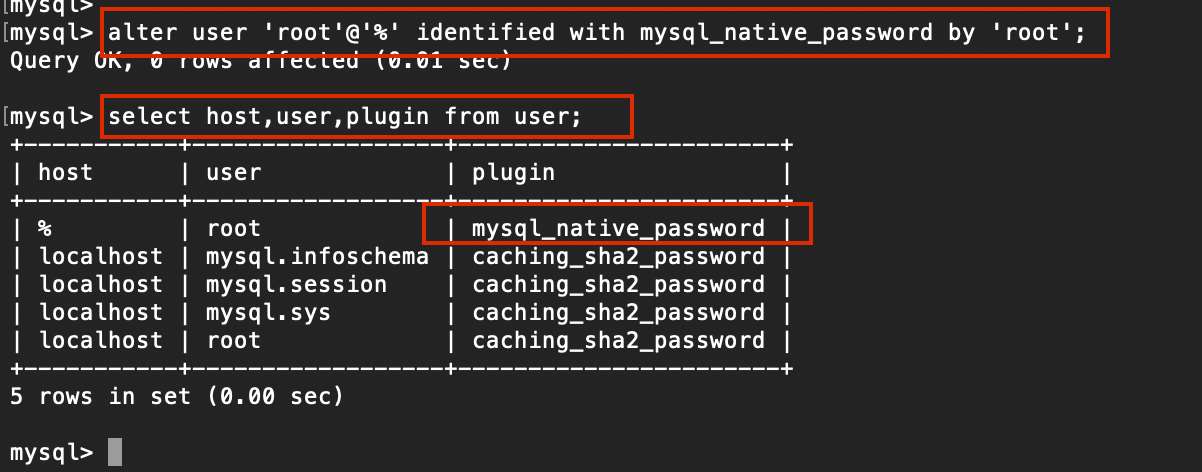Click the user column header
The image size is (1202, 472).
point(233,173)
